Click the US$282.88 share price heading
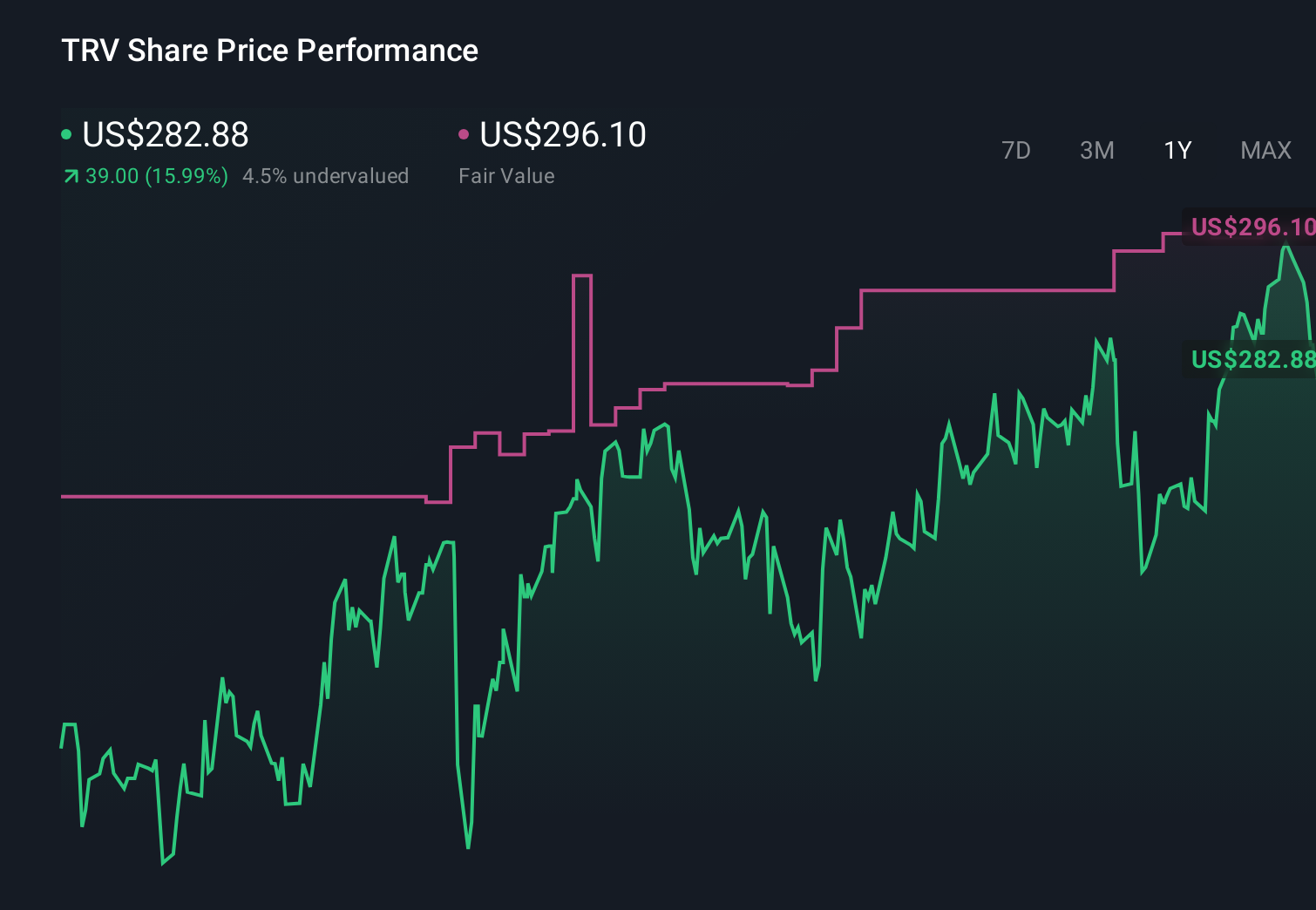The image size is (1316, 910). [166, 134]
